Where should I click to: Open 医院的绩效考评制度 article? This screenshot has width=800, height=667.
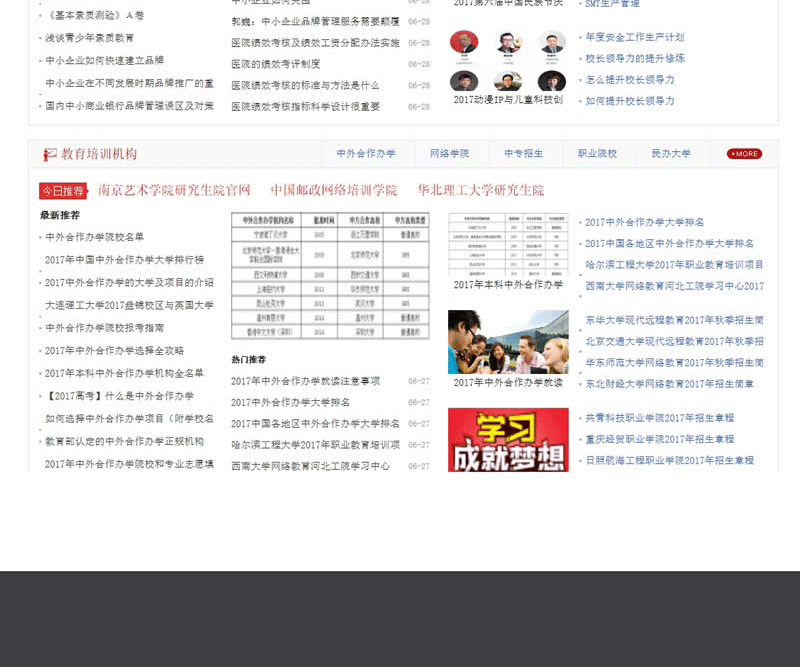pyautogui.click(x=276, y=64)
